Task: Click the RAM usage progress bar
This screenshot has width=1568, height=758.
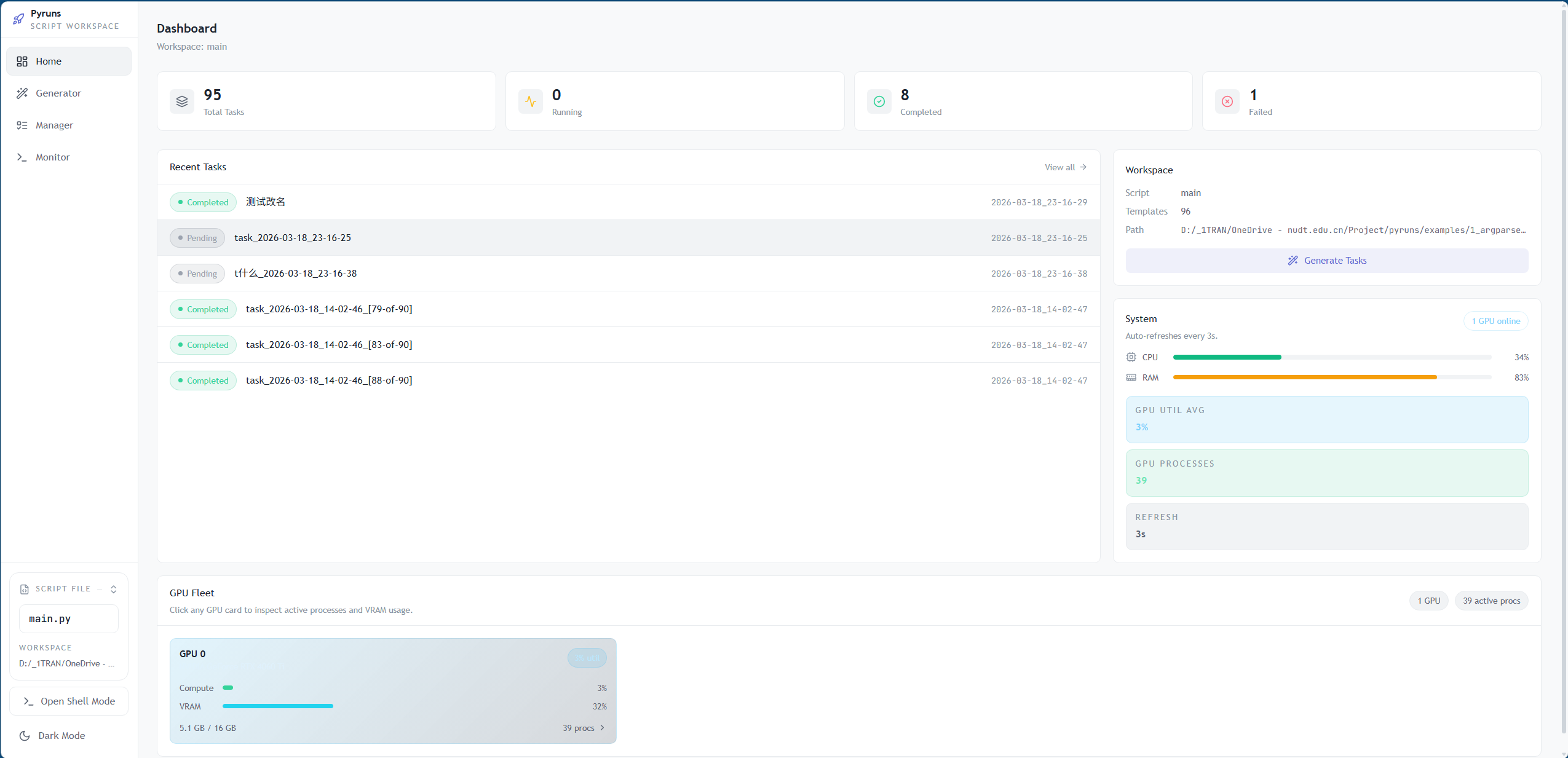Action: pyautogui.click(x=1331, y=377)
